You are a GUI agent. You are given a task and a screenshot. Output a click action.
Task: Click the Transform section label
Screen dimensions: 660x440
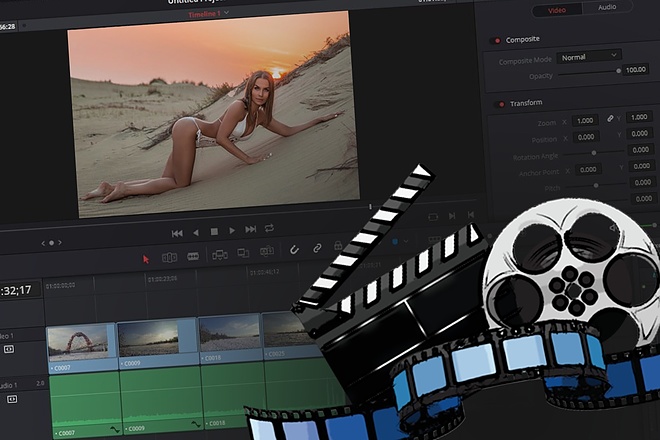coord(526,103)
